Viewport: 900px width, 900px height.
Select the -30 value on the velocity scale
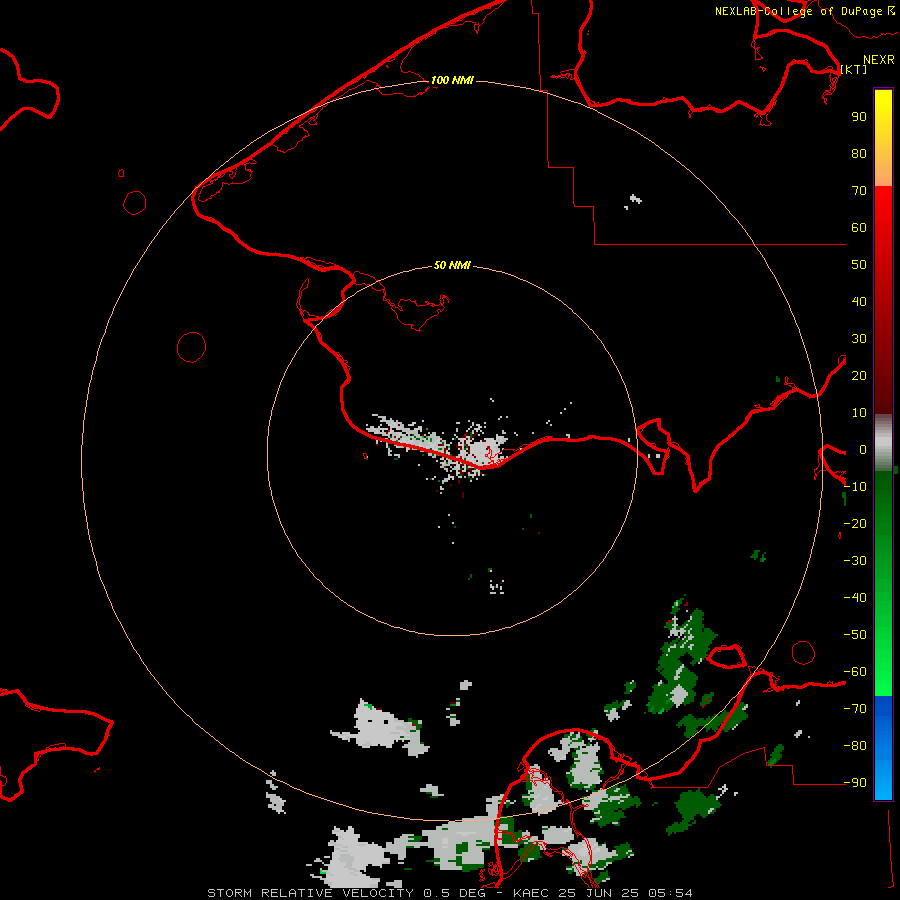[855, 561]
